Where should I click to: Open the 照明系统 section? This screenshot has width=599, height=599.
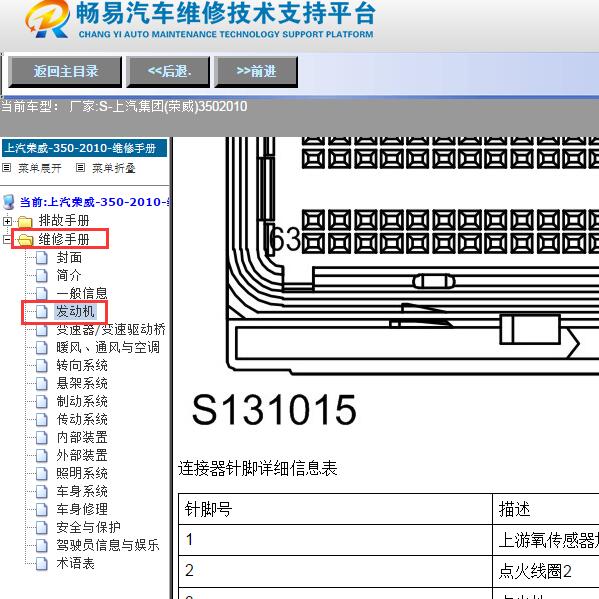[x=82, y=473]
